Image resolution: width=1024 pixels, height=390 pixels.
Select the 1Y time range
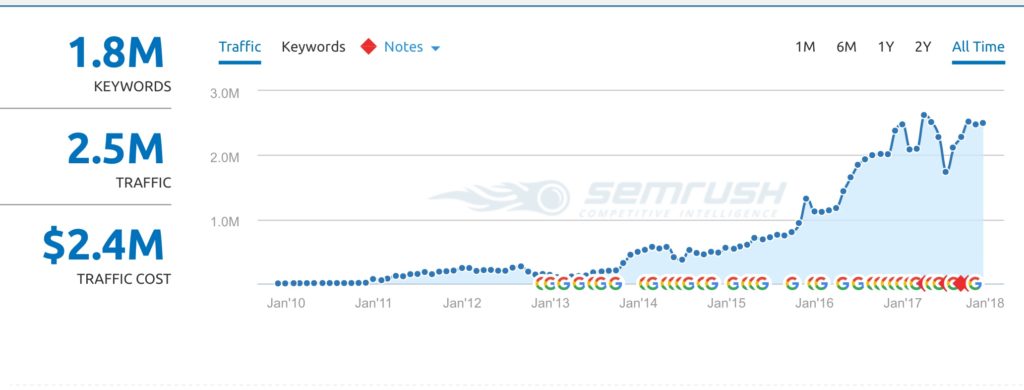click(886, 47)
